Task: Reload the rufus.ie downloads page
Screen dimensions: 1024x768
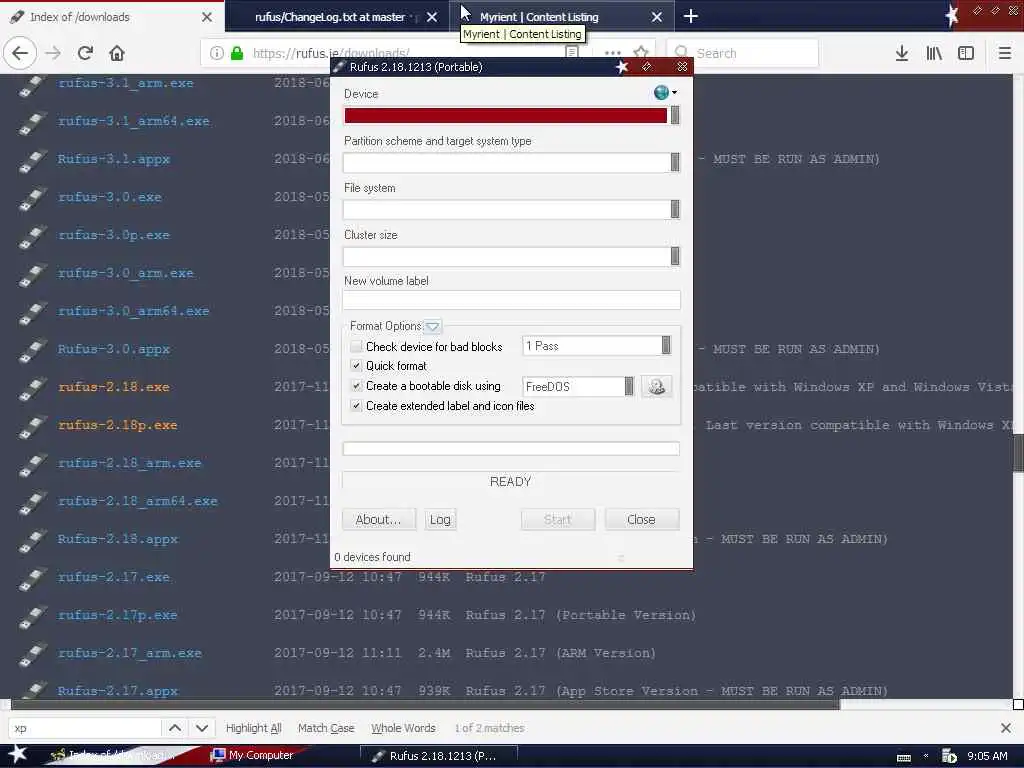Action: pyautogui.click(x=85, y=53)
